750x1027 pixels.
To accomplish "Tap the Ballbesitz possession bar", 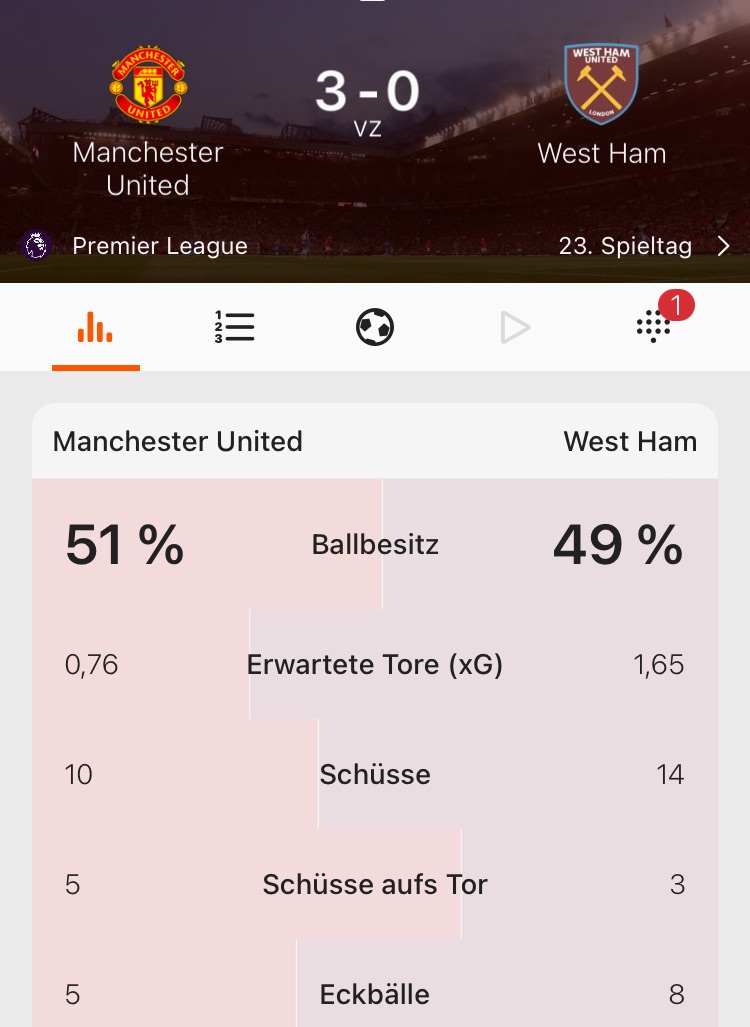I will coord(375,544).
